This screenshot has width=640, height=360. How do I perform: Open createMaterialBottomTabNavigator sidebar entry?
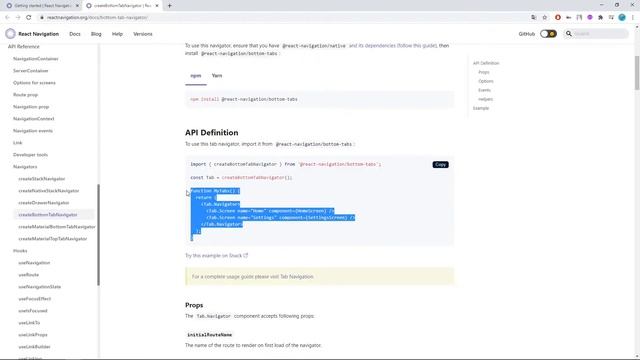pyautogui.click(x=57, y=227)
